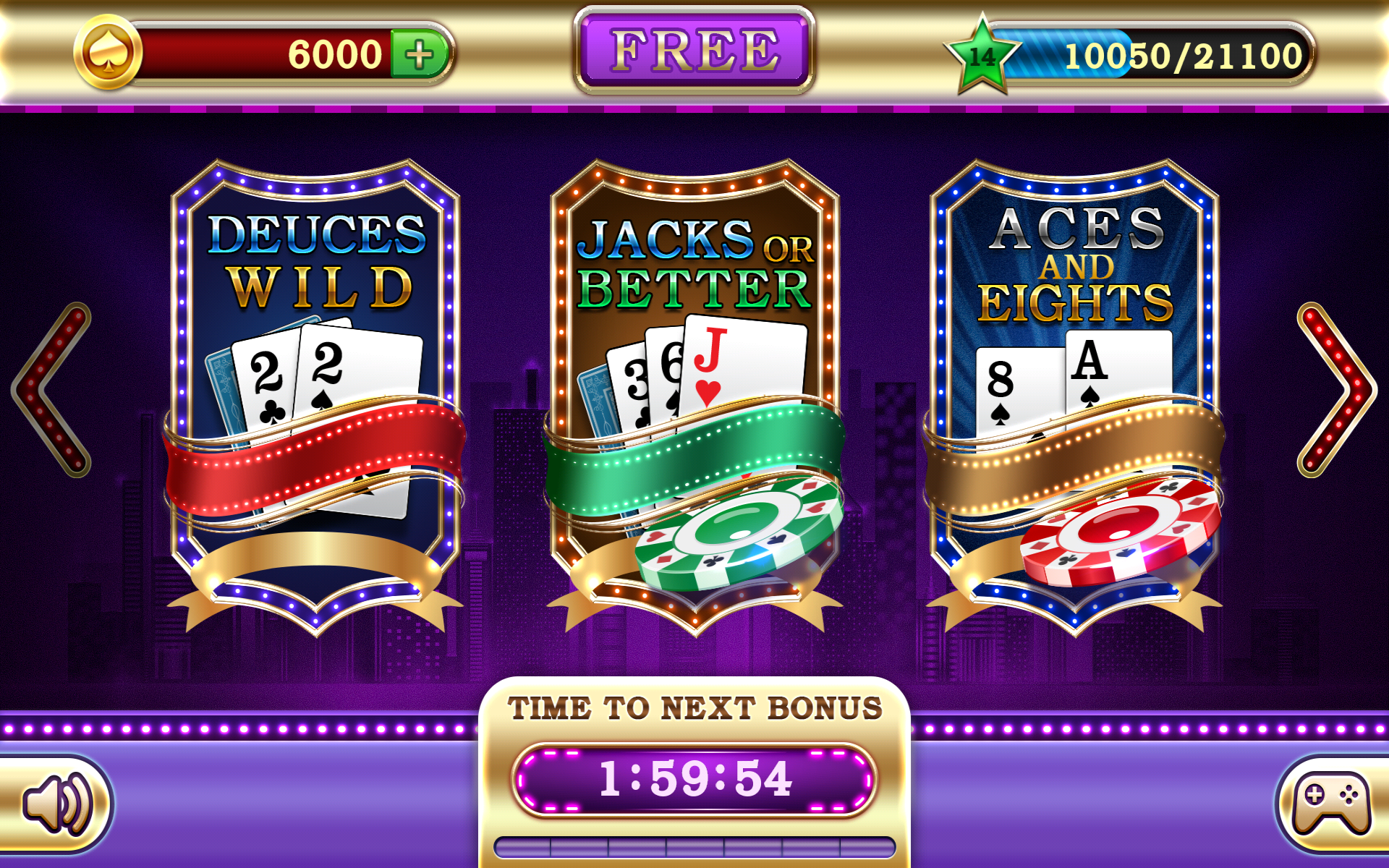
Task: Show previous games with left chevron arrow
Action: (x=52, y=389)
